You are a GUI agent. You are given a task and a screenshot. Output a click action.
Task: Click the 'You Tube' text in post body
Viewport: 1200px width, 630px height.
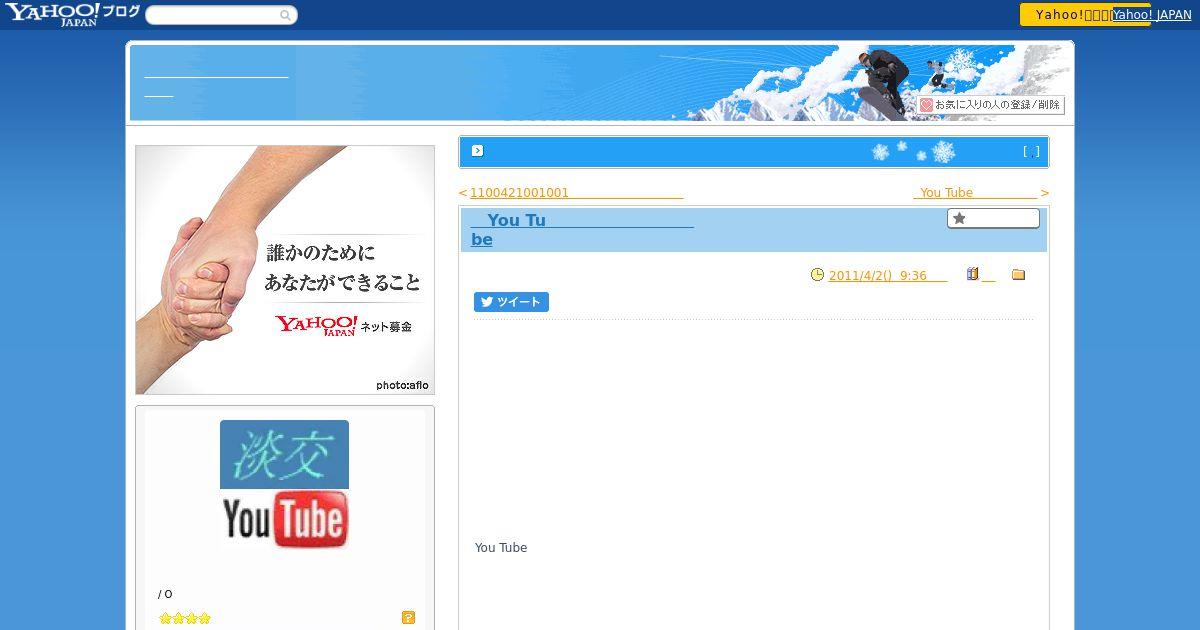pos(501,547)
